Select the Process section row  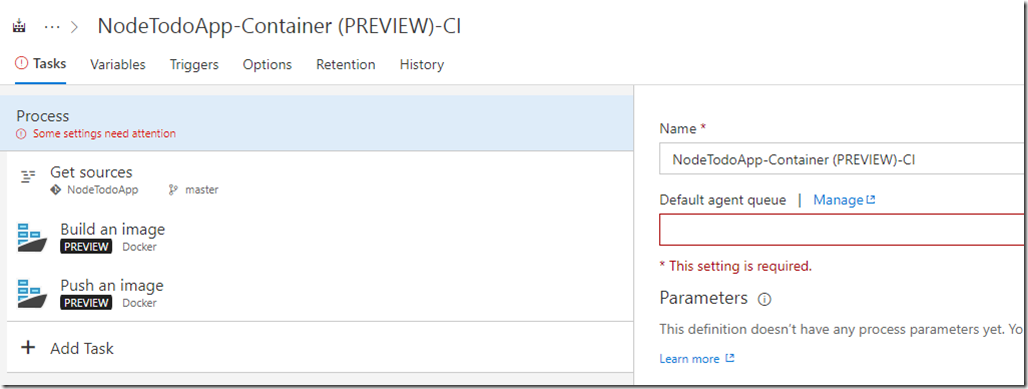[317, 123]
